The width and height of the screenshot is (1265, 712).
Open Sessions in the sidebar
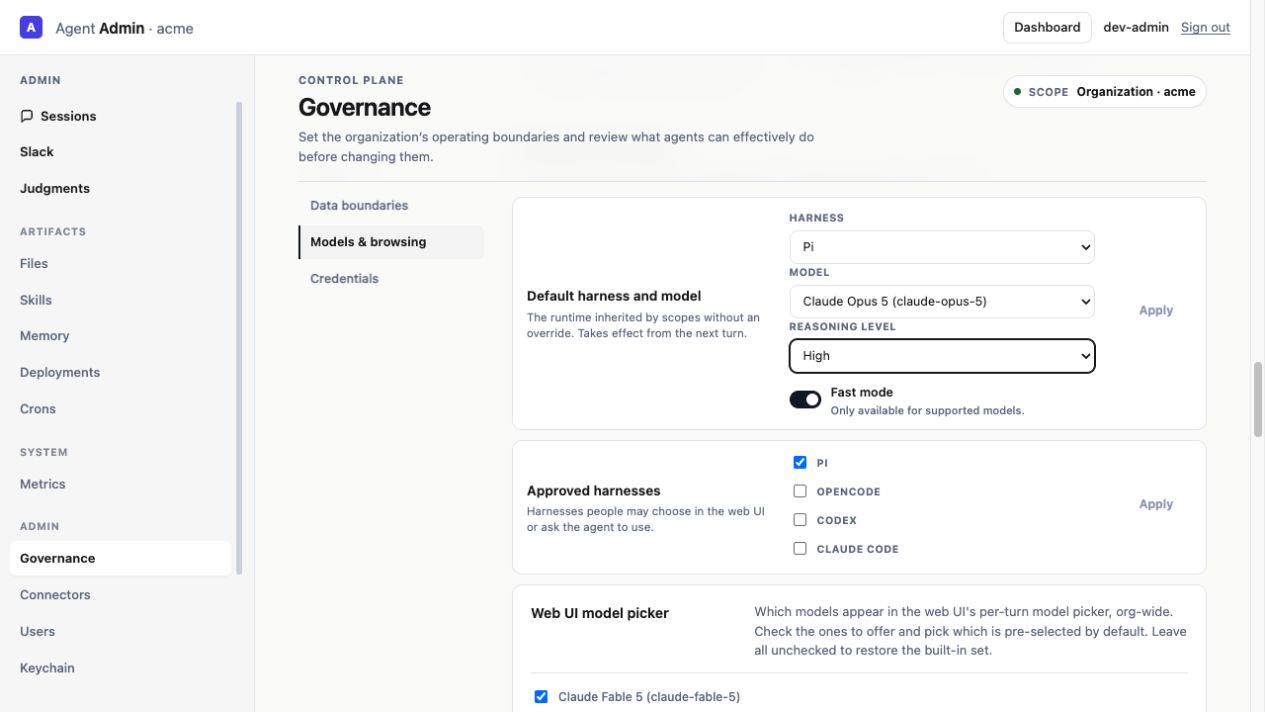tap(120, 116)
